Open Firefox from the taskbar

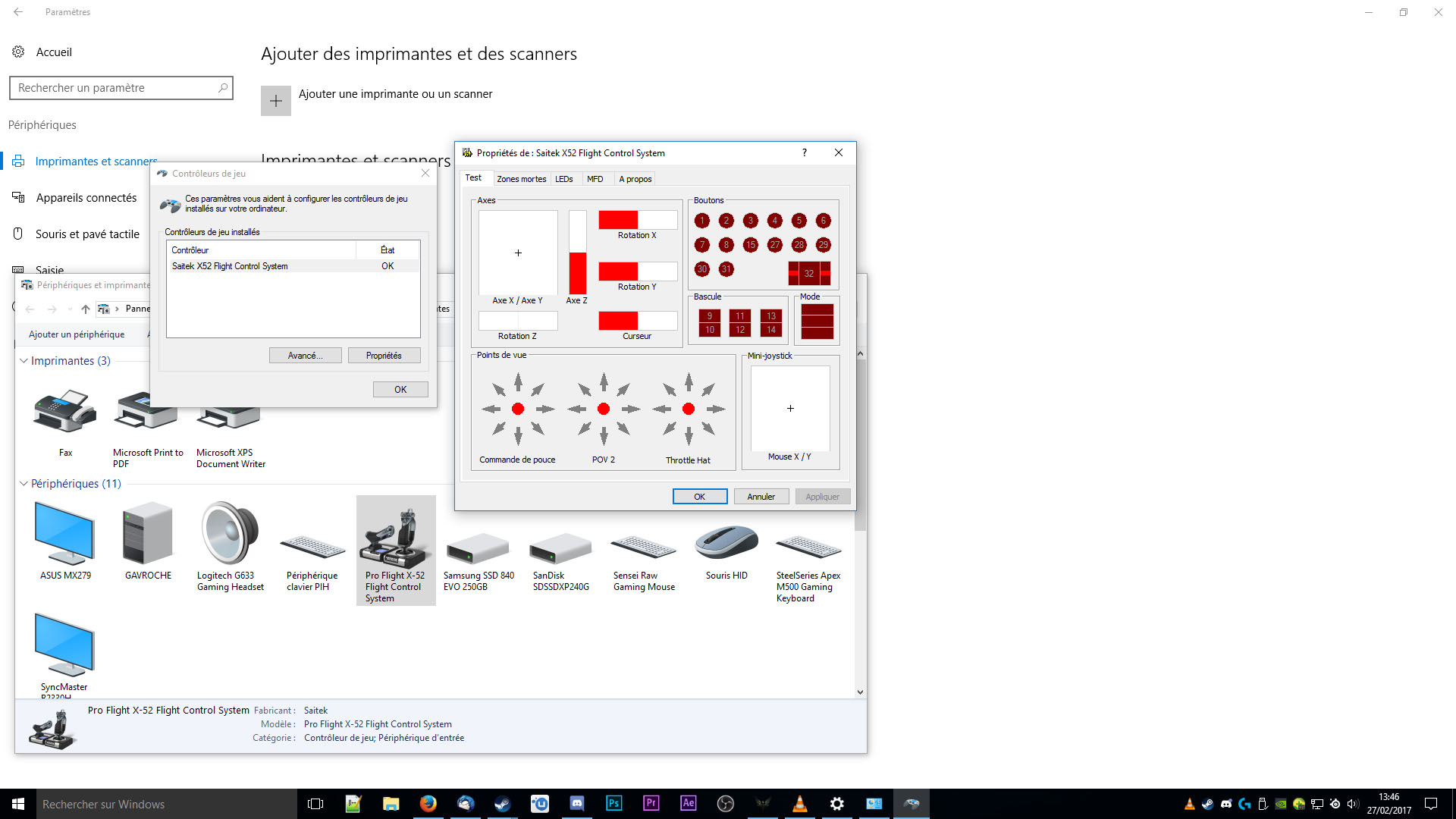428,804
